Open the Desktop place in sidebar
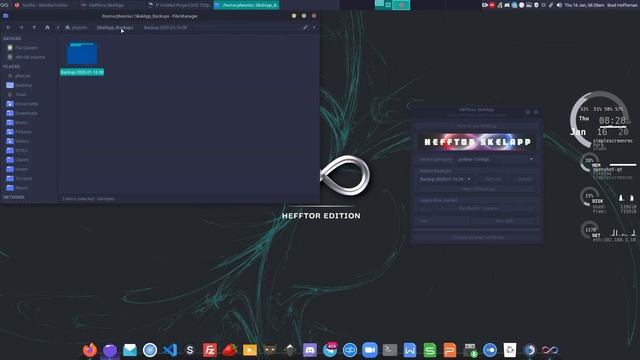The image size is (640, 360). 24,85
